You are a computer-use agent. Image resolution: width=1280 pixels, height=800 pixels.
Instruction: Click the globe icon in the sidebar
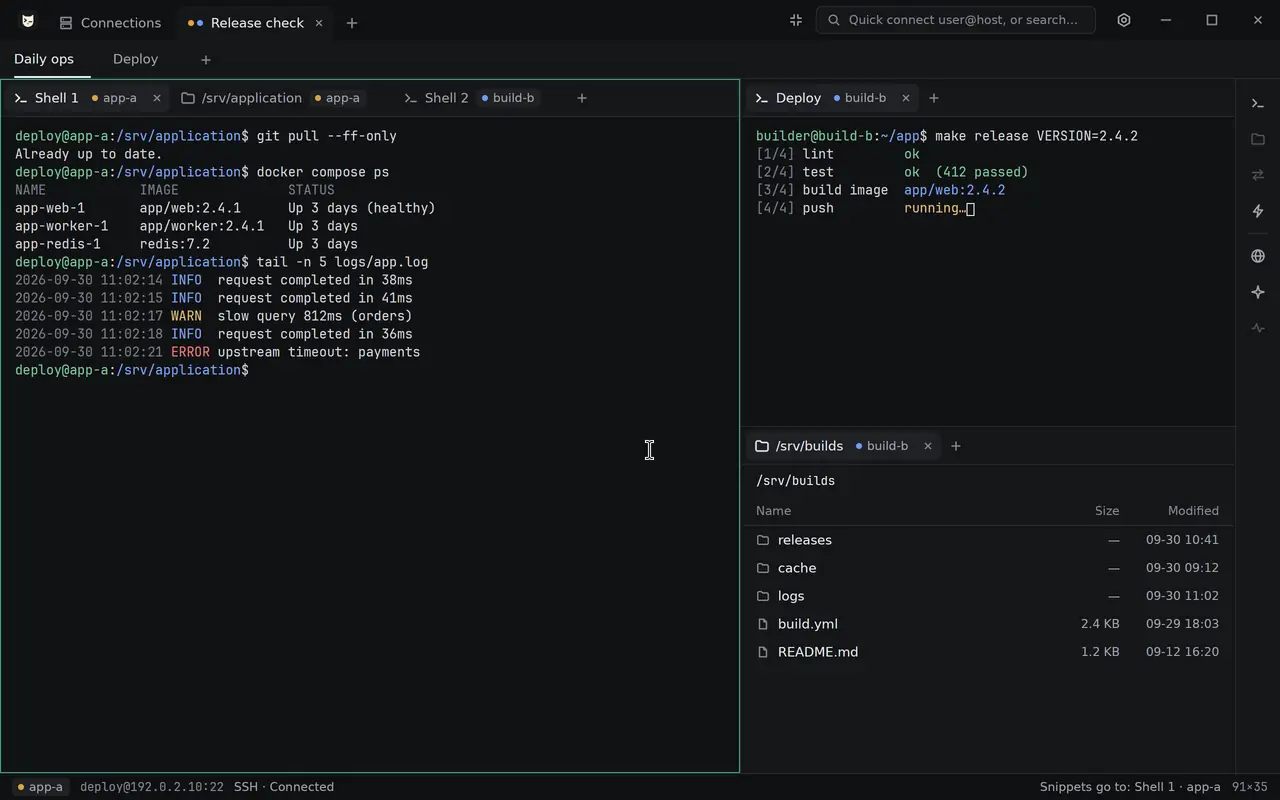point(1258,256)
